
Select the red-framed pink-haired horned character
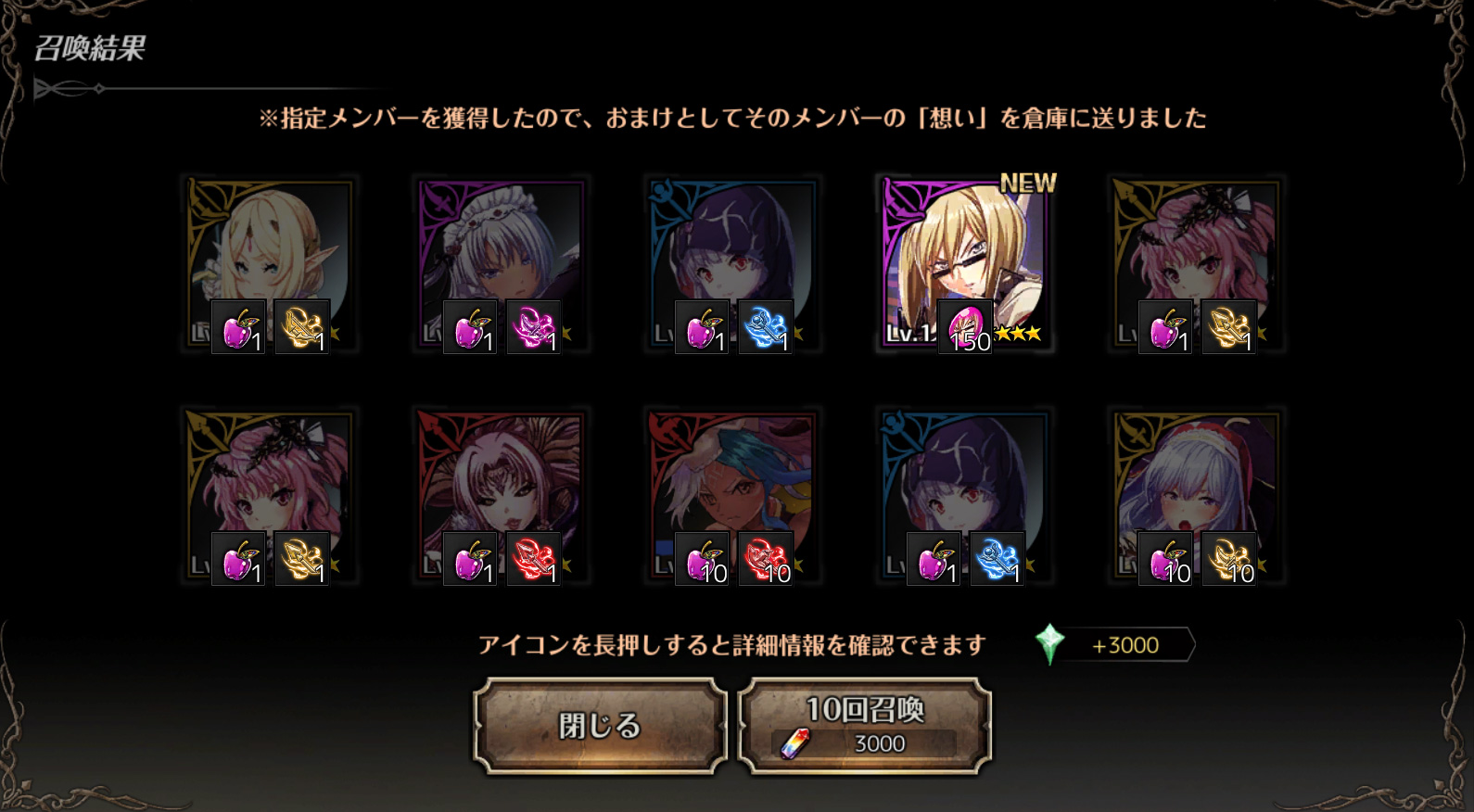tap(501, 496)
